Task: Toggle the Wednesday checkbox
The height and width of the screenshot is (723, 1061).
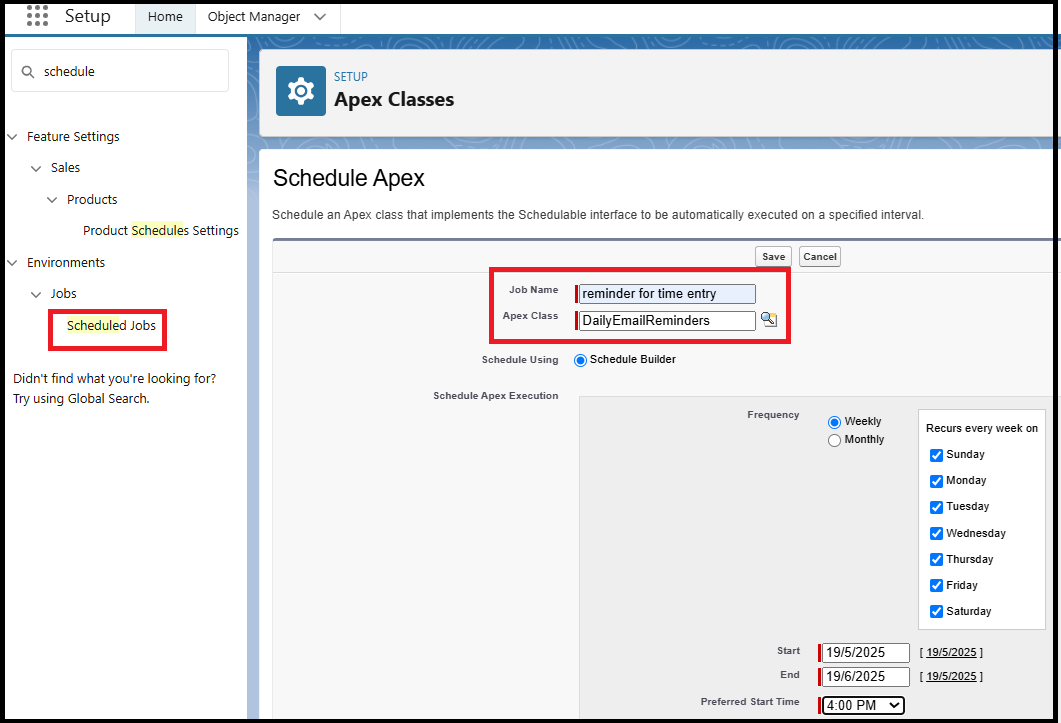Action: coord(936,533)
